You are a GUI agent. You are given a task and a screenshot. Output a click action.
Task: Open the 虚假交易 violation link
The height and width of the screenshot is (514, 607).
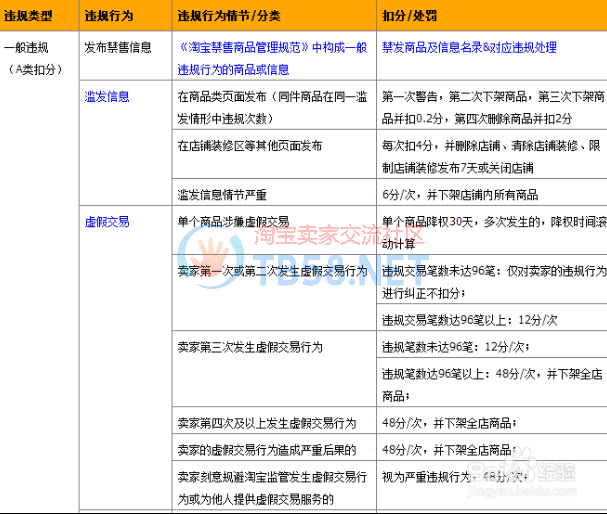[107, 221]
